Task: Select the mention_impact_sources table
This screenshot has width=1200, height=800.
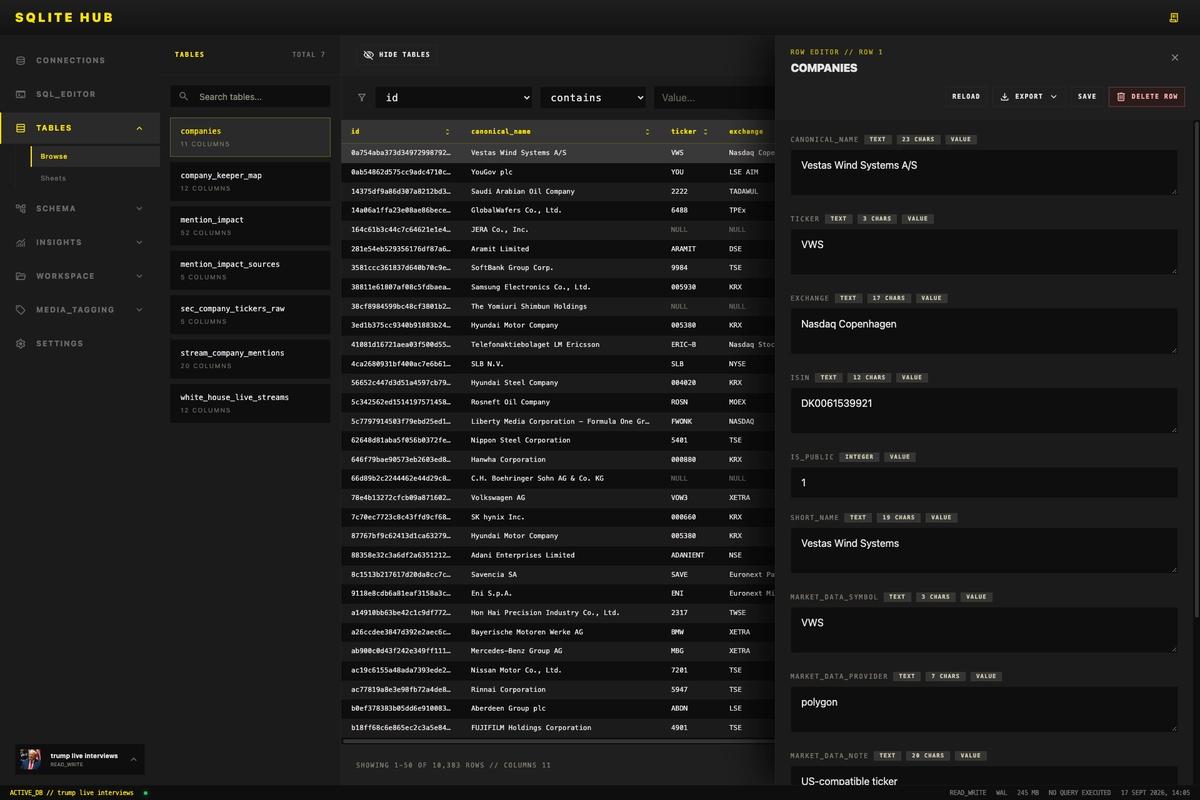Action: click(250, 270)
